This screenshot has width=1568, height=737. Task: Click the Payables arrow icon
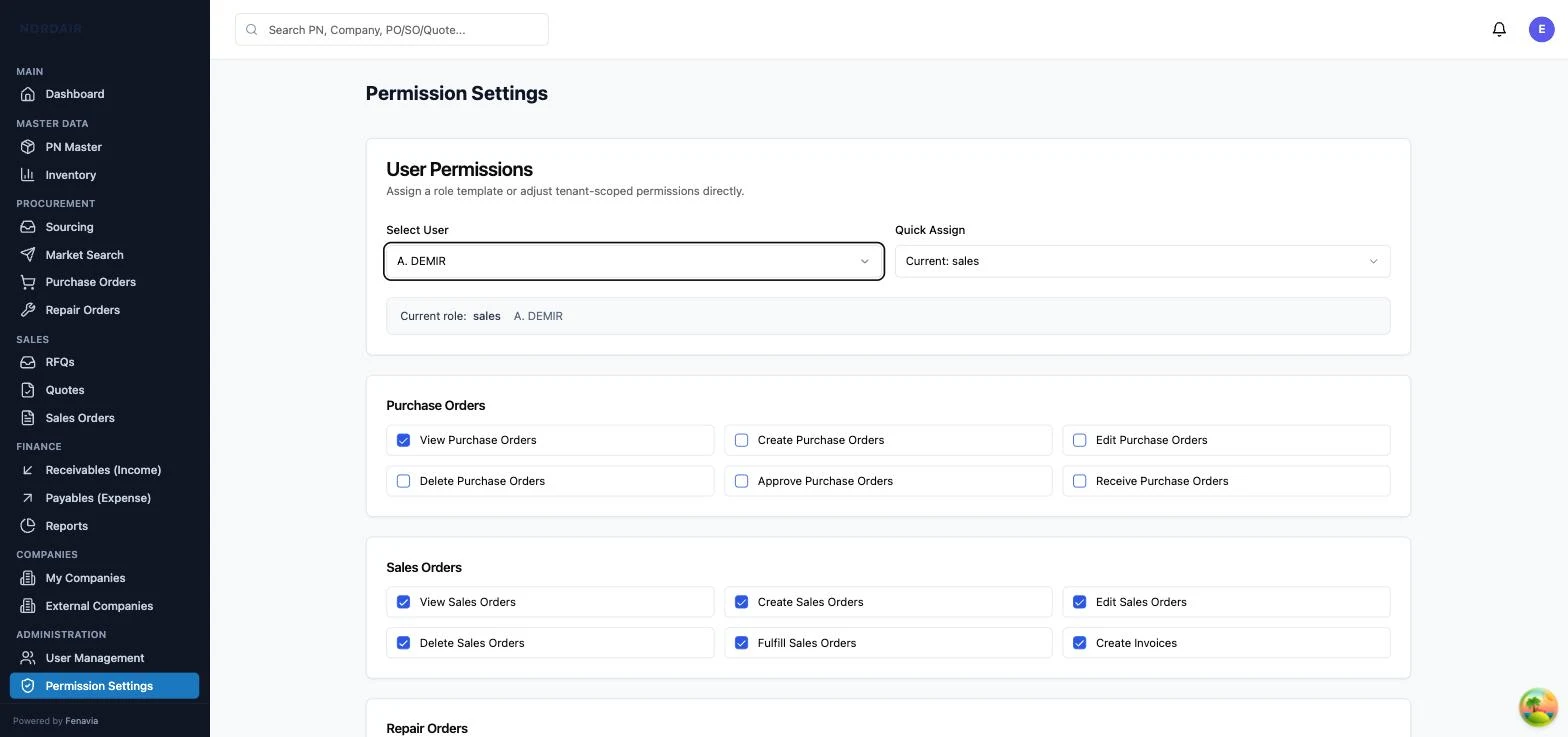(28, 498)
